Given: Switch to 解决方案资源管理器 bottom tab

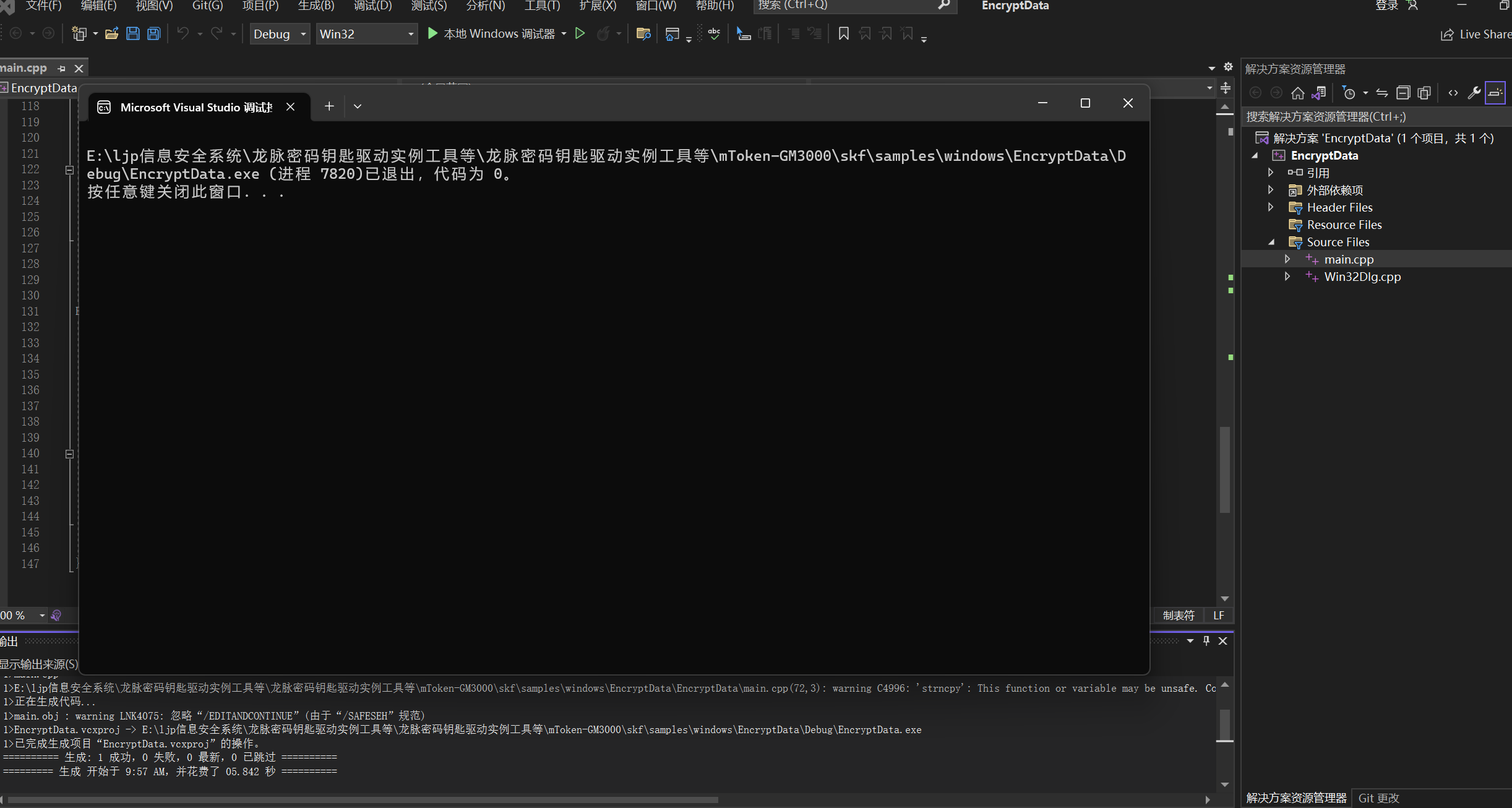Looking at the screenshot, I should (x=1296, y=798).
